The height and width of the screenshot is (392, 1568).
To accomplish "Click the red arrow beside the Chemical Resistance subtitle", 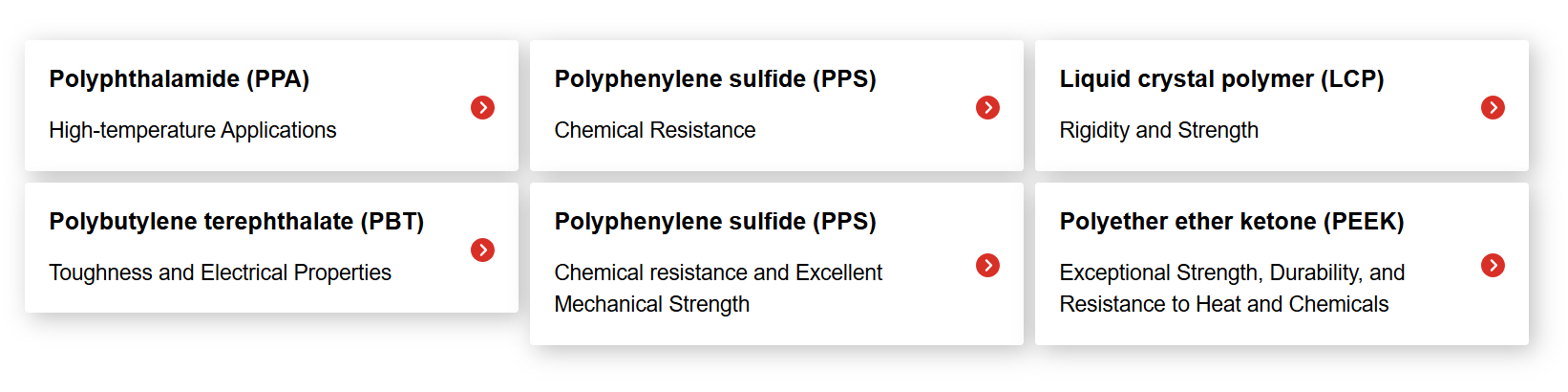I will click(x=987, y=107).
